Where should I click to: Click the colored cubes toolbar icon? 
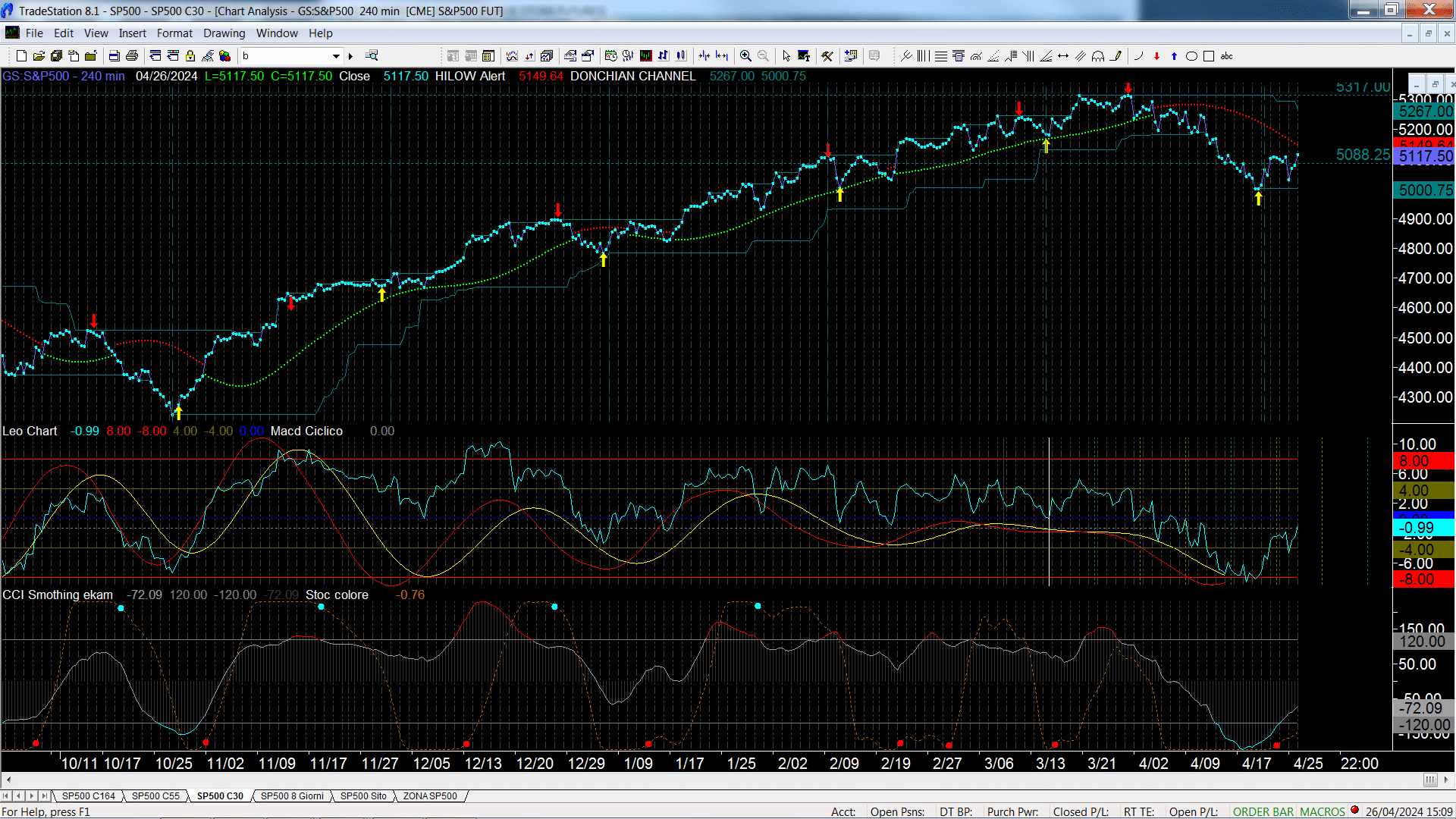pyautogui.click(x=225, y=56)
